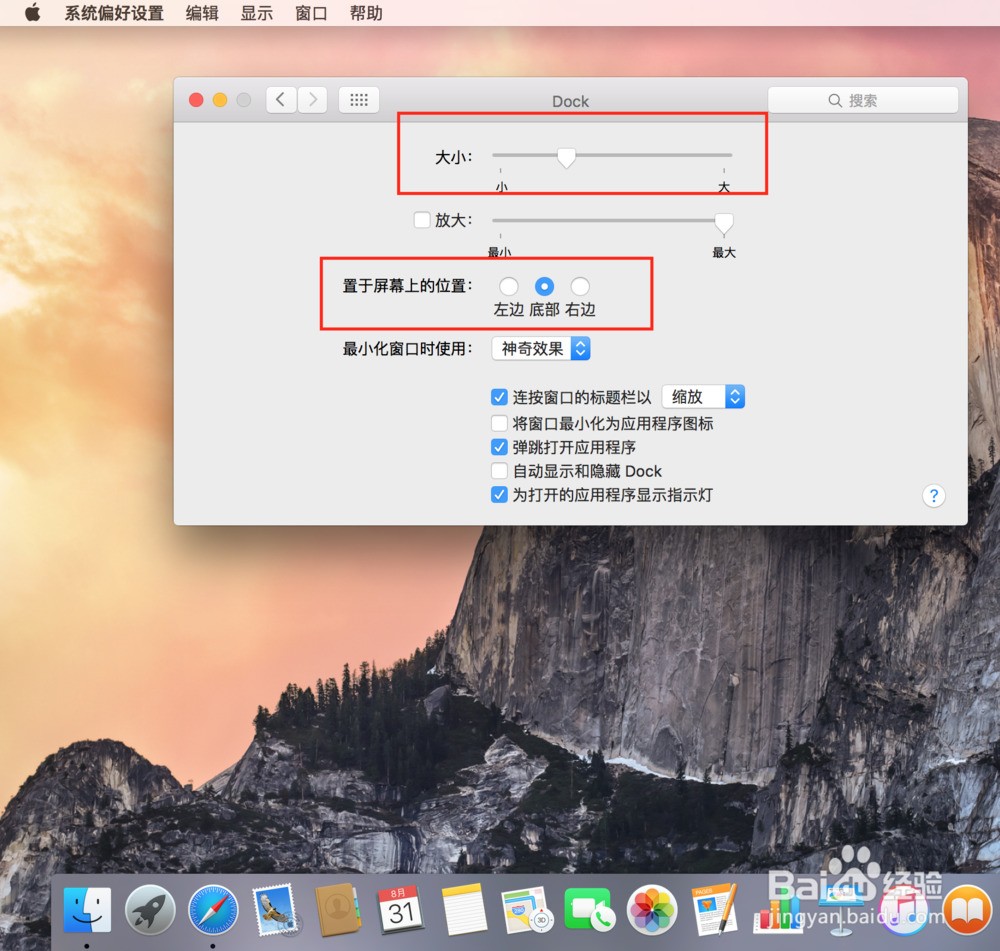This screenshot has height=951, width=1000.
Task: Select 底部 Dock position radio button
Action: click(544, 286)
